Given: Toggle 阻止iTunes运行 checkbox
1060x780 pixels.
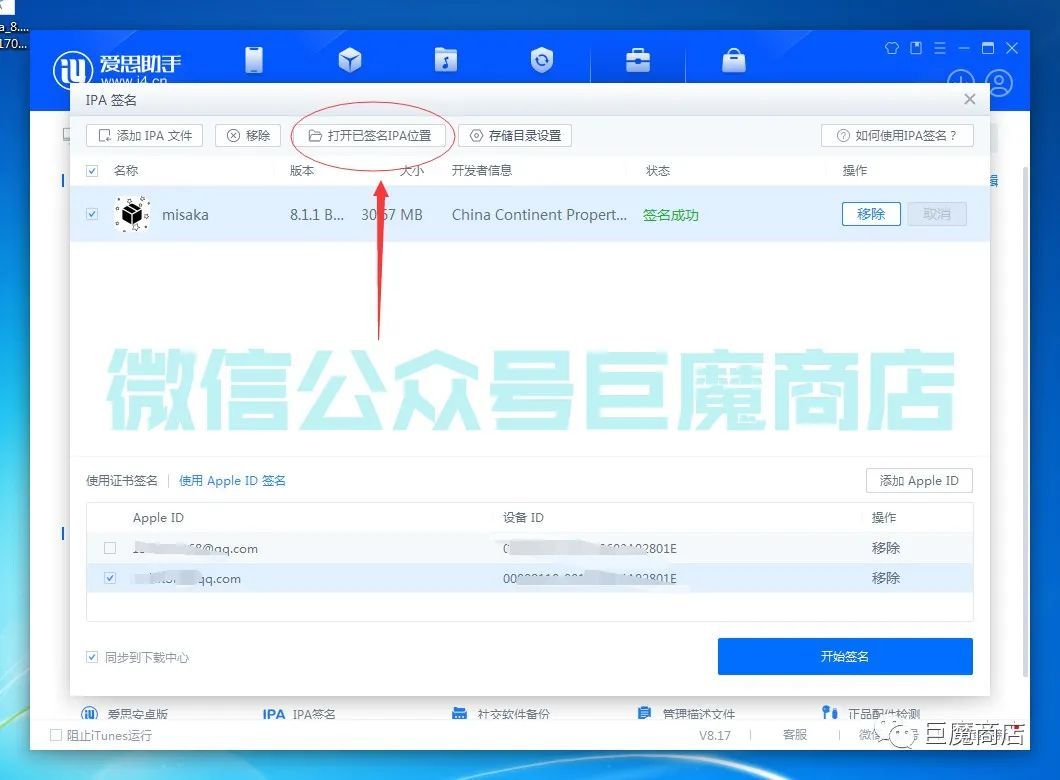Looking at the screenshot, I should [x=56, y=735].
